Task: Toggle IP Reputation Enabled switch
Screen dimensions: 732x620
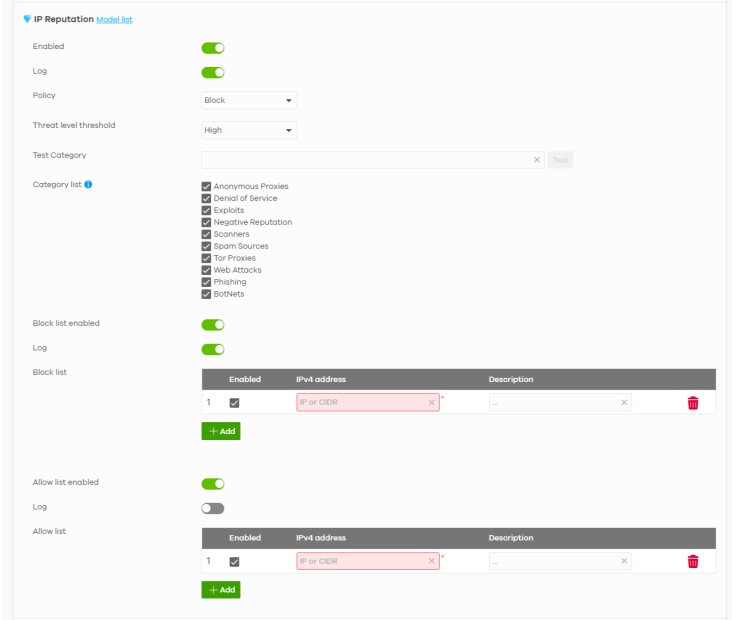Action: [x=213, y=47]
